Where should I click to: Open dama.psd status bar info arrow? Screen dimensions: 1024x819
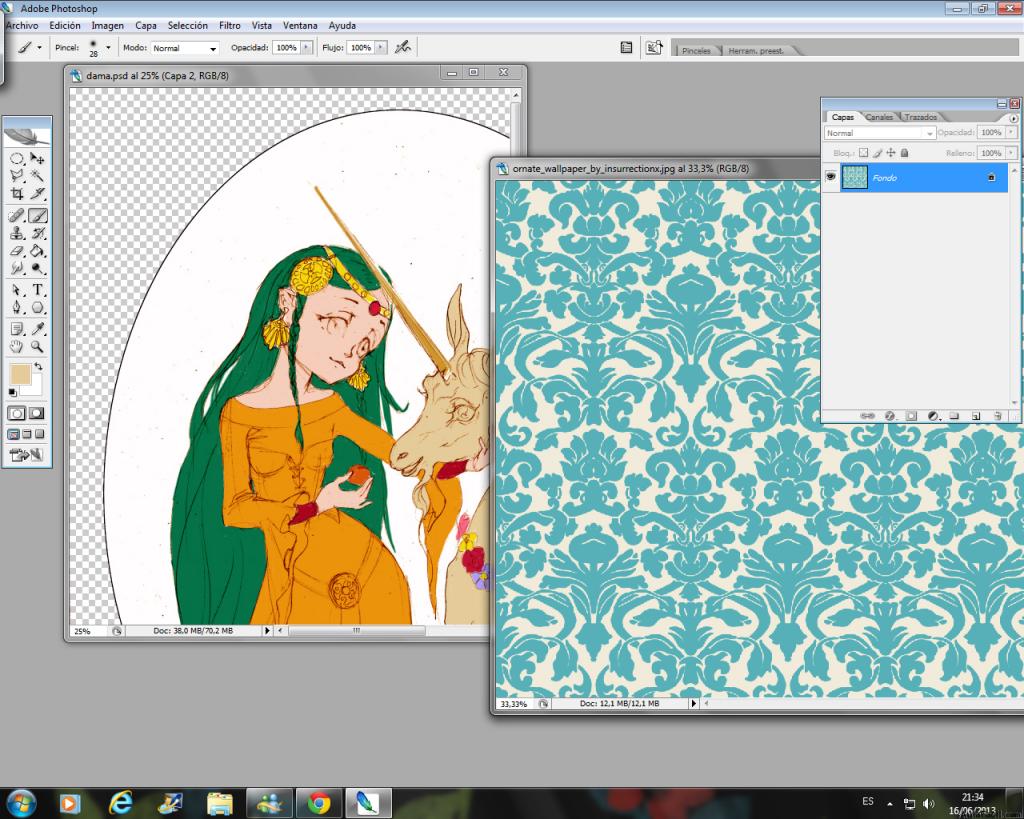click(x=267, y=631)
